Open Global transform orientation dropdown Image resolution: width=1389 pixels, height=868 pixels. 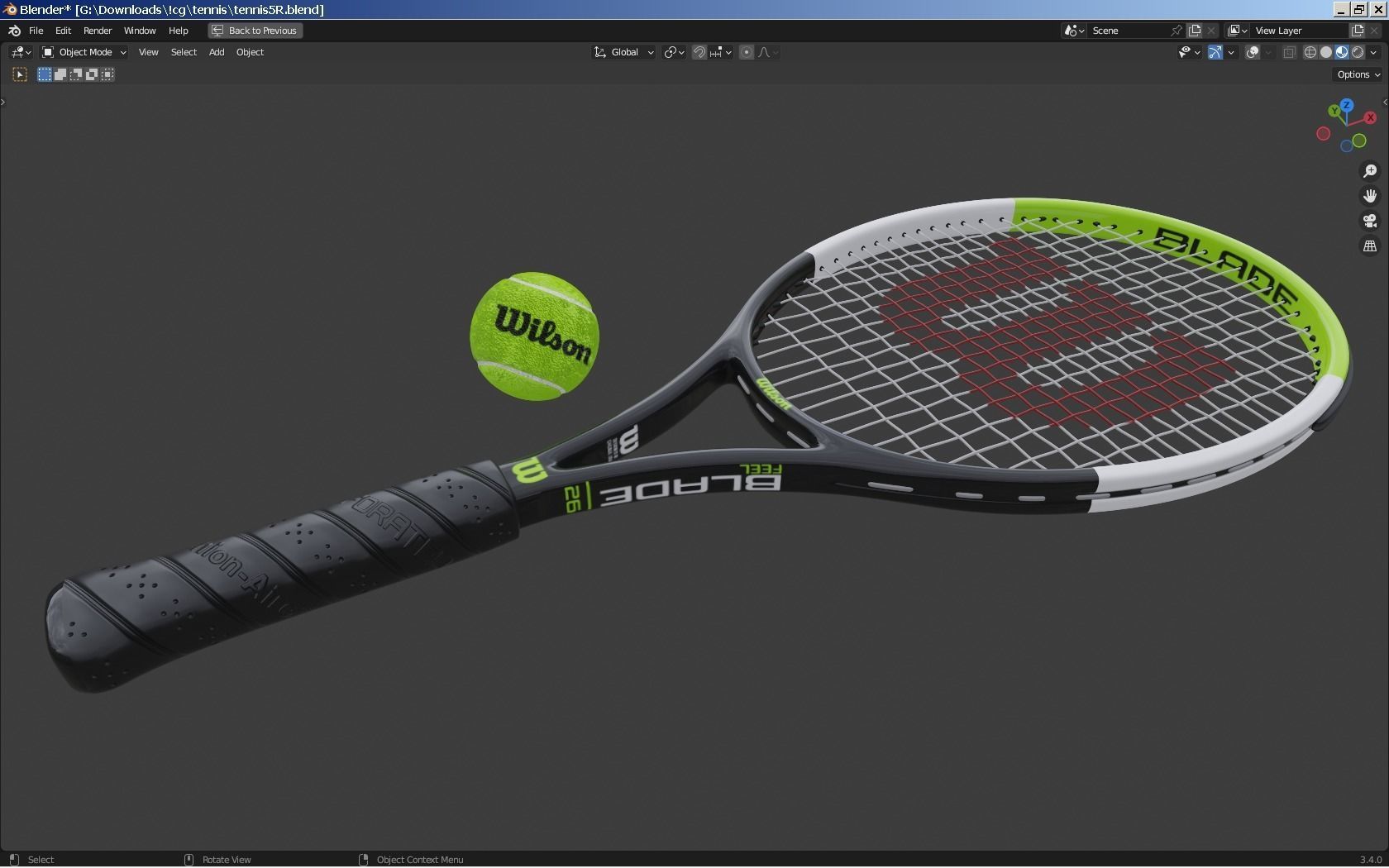[624, 52]
